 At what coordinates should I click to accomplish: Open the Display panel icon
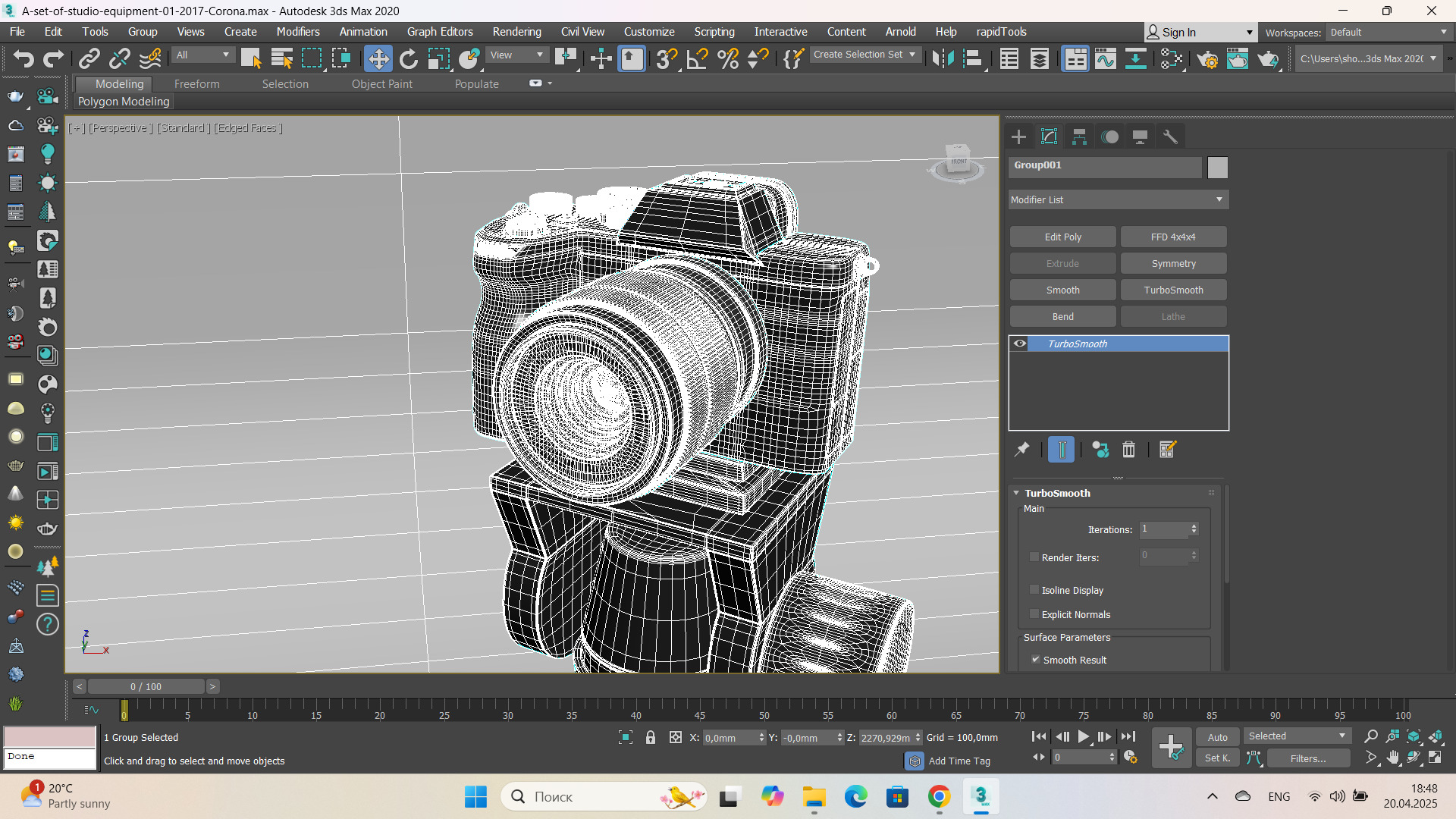[1140, 136]
